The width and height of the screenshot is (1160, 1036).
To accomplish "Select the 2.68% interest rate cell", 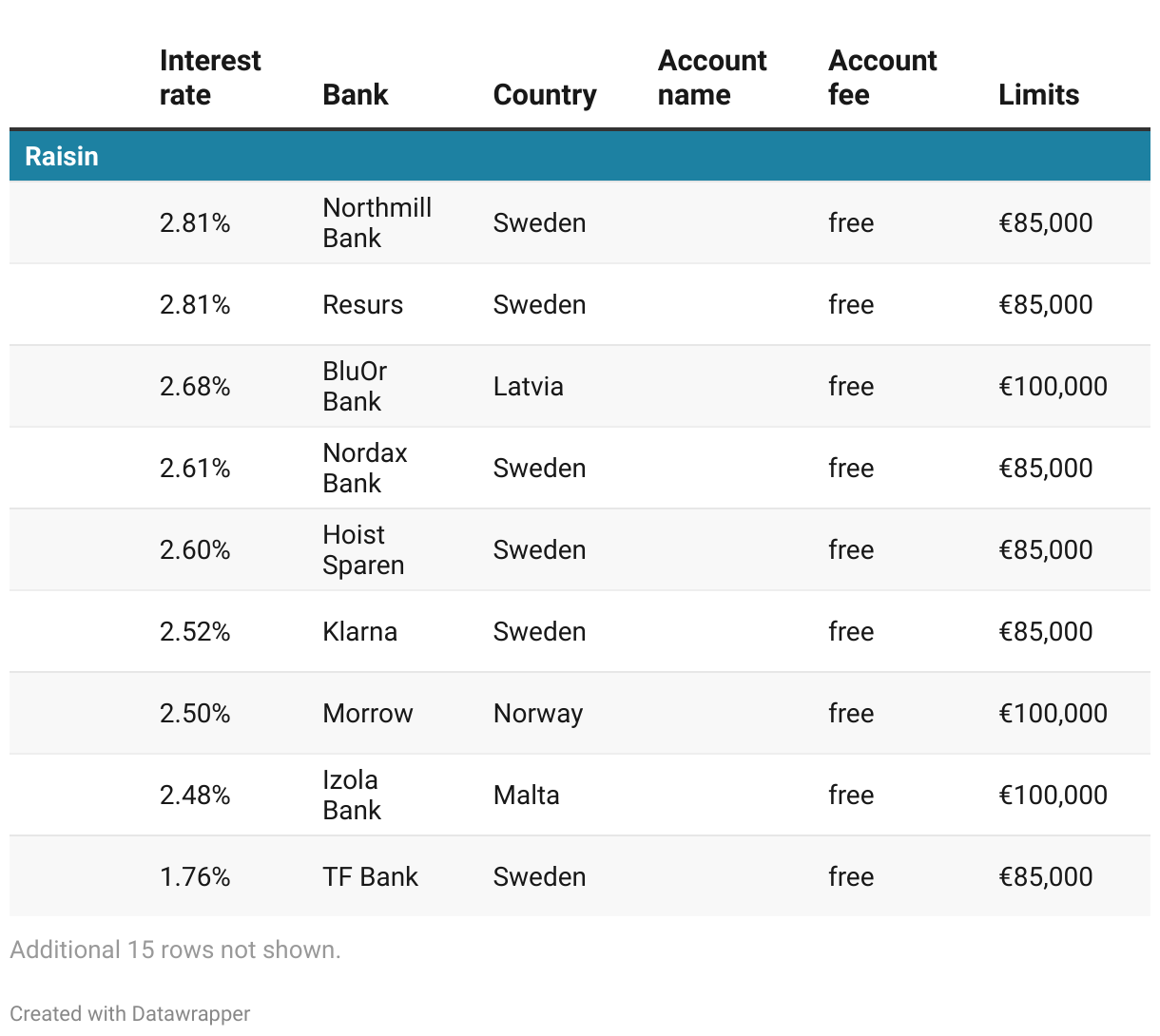I will [x=195, y=386].
